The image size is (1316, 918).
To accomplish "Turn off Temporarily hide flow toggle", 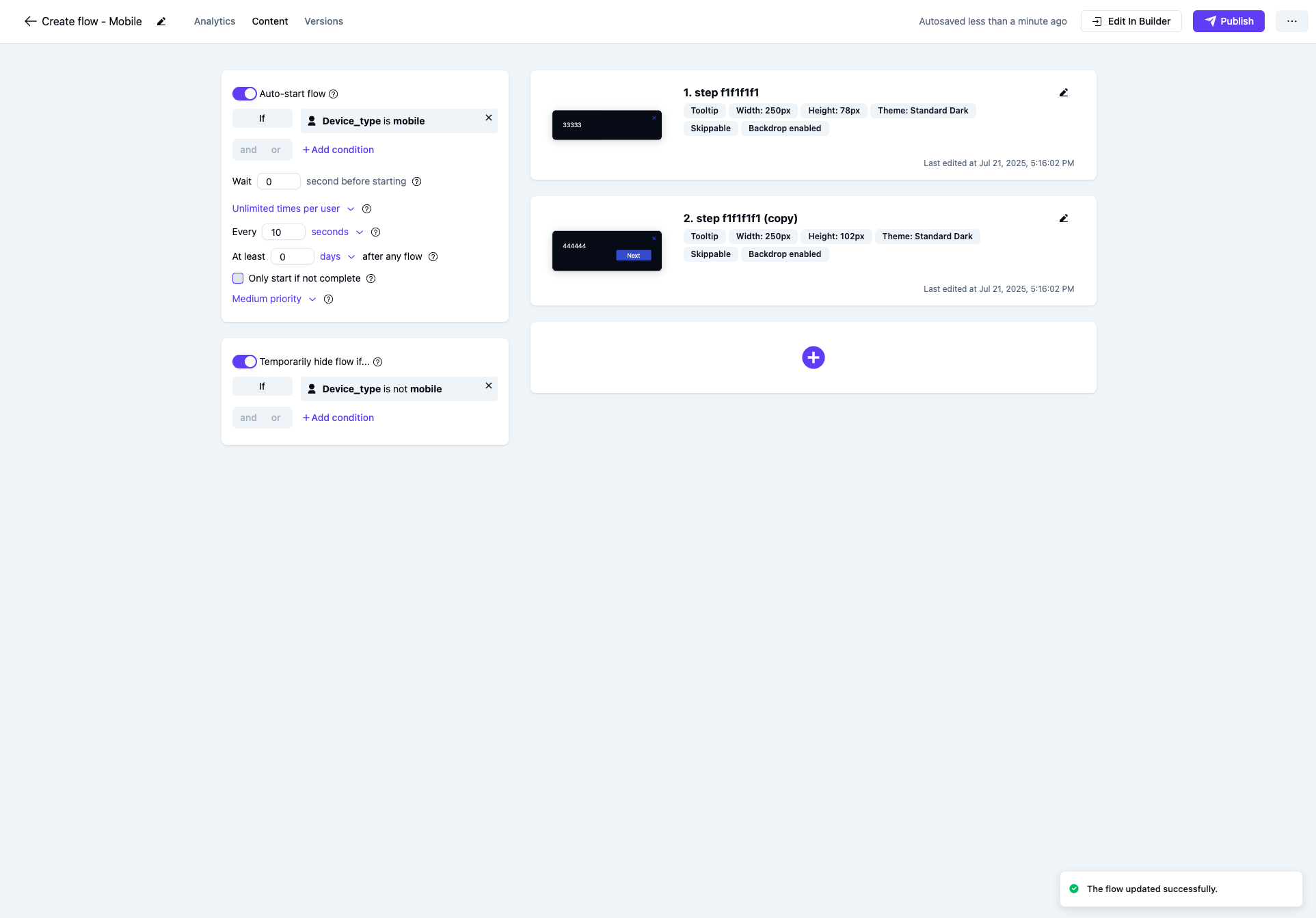I will point(244,362).
